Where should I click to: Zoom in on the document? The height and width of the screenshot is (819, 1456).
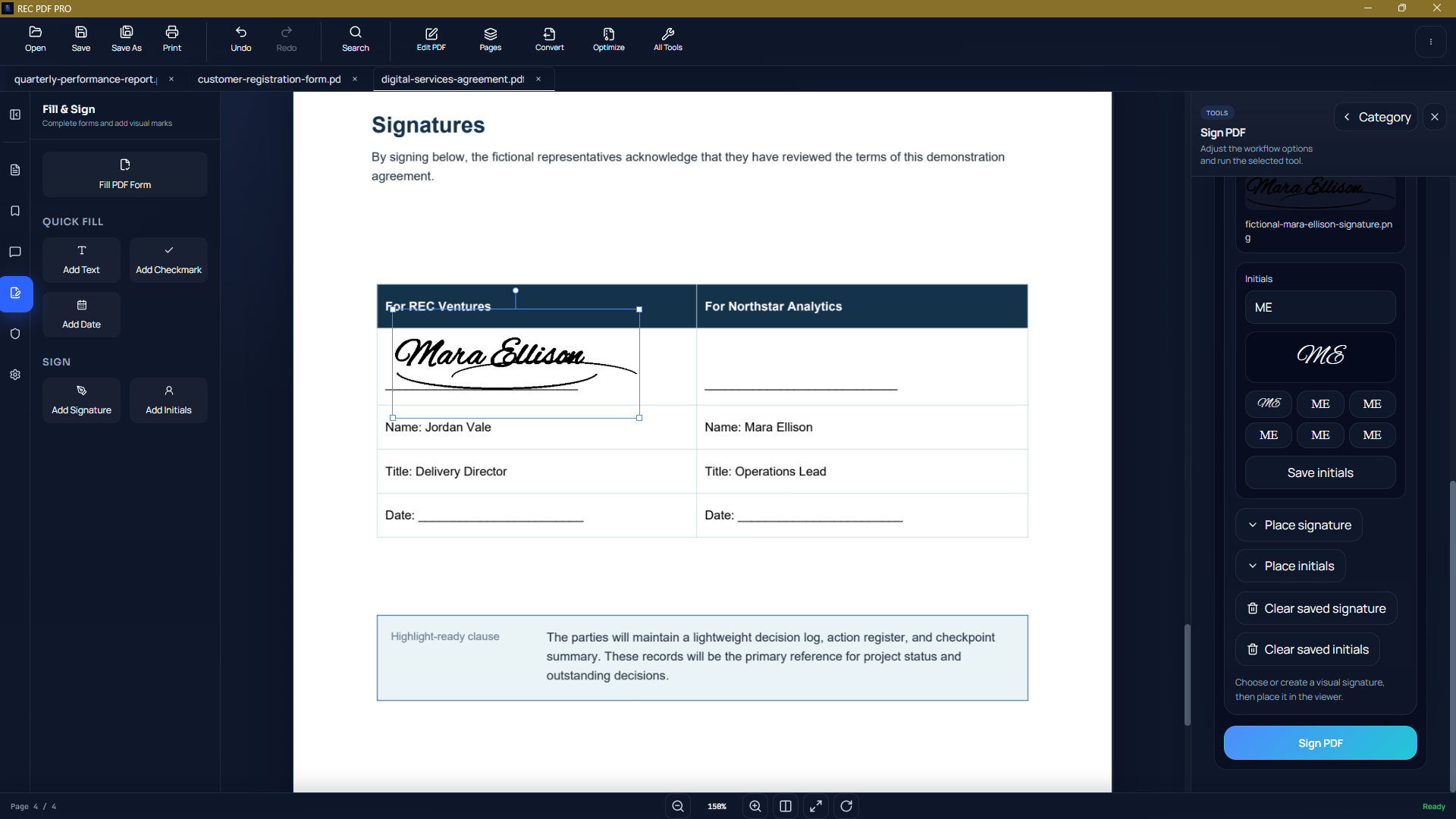755,806
